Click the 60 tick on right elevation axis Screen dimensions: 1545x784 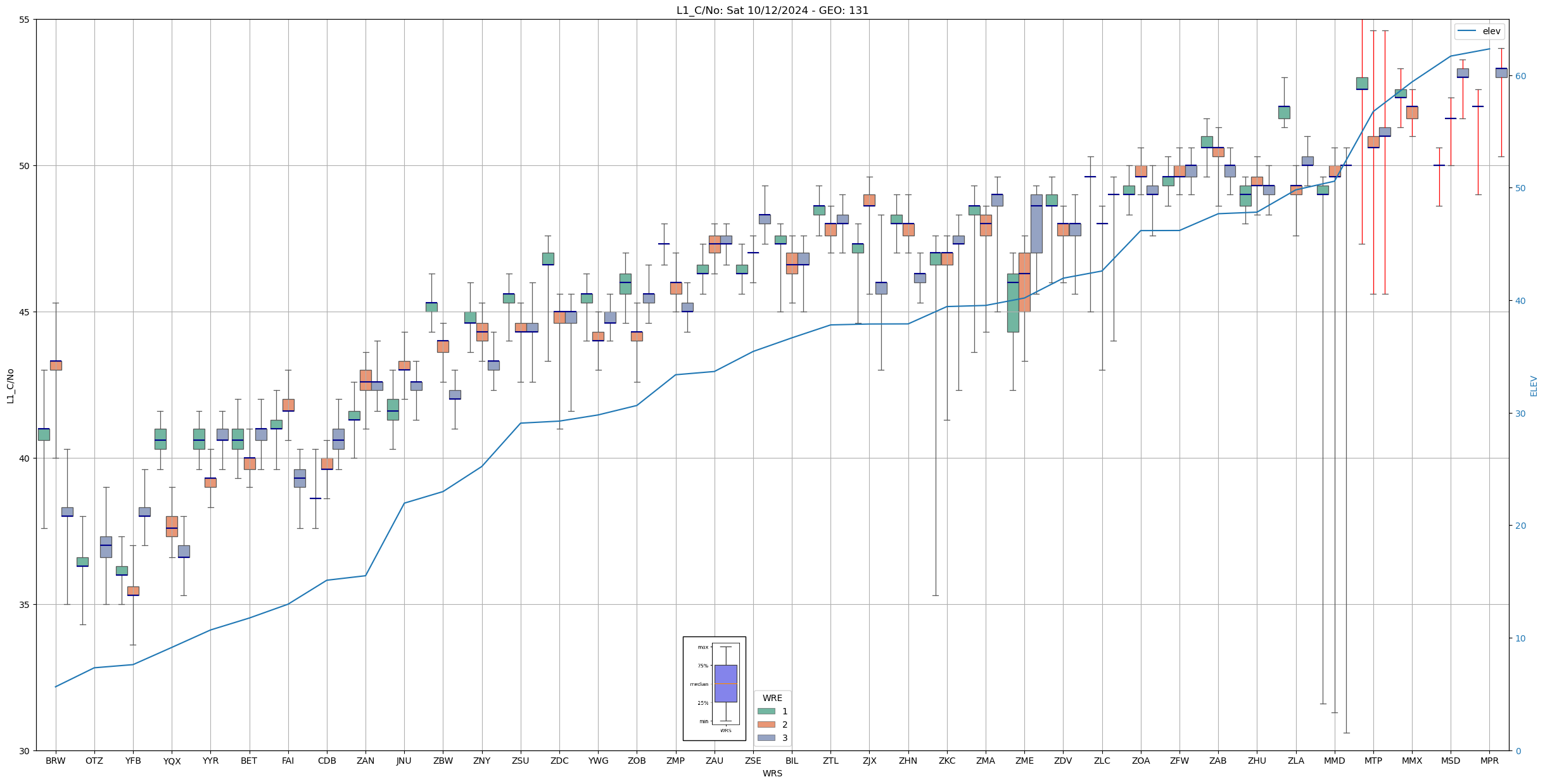[x=1520, y=76]
